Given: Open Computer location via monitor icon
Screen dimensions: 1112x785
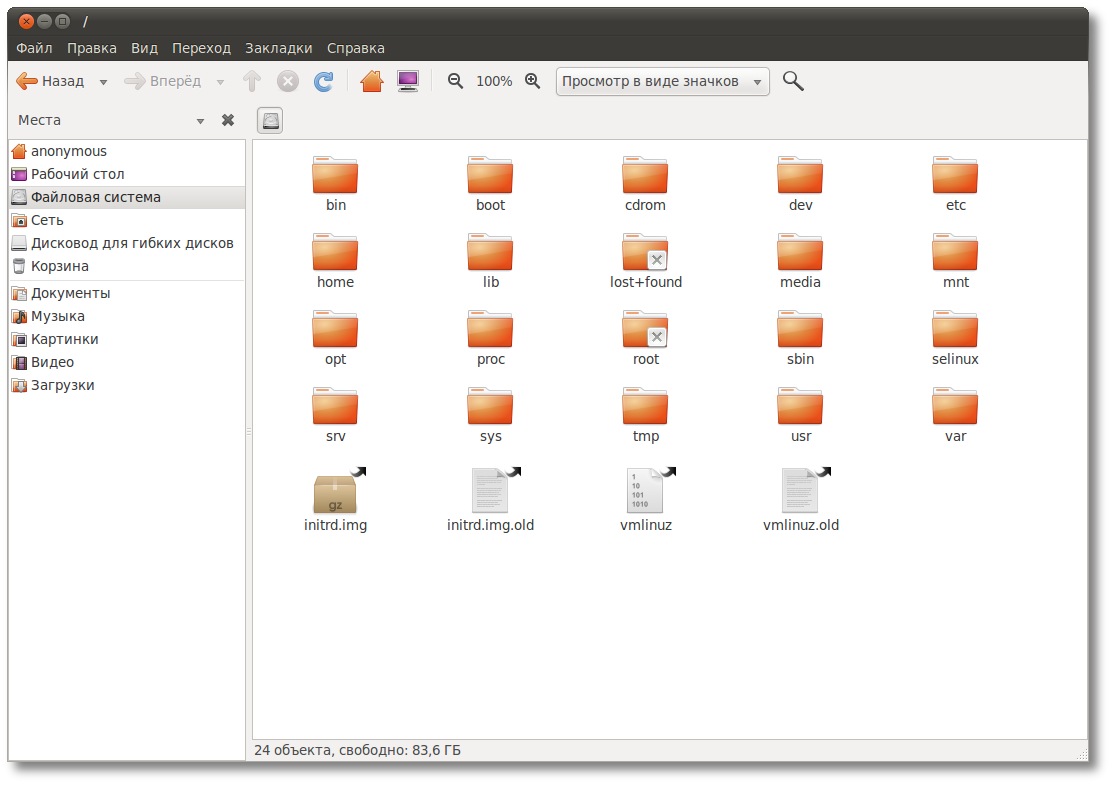Looking at the screenshot, I should click(x=408, y=81).
